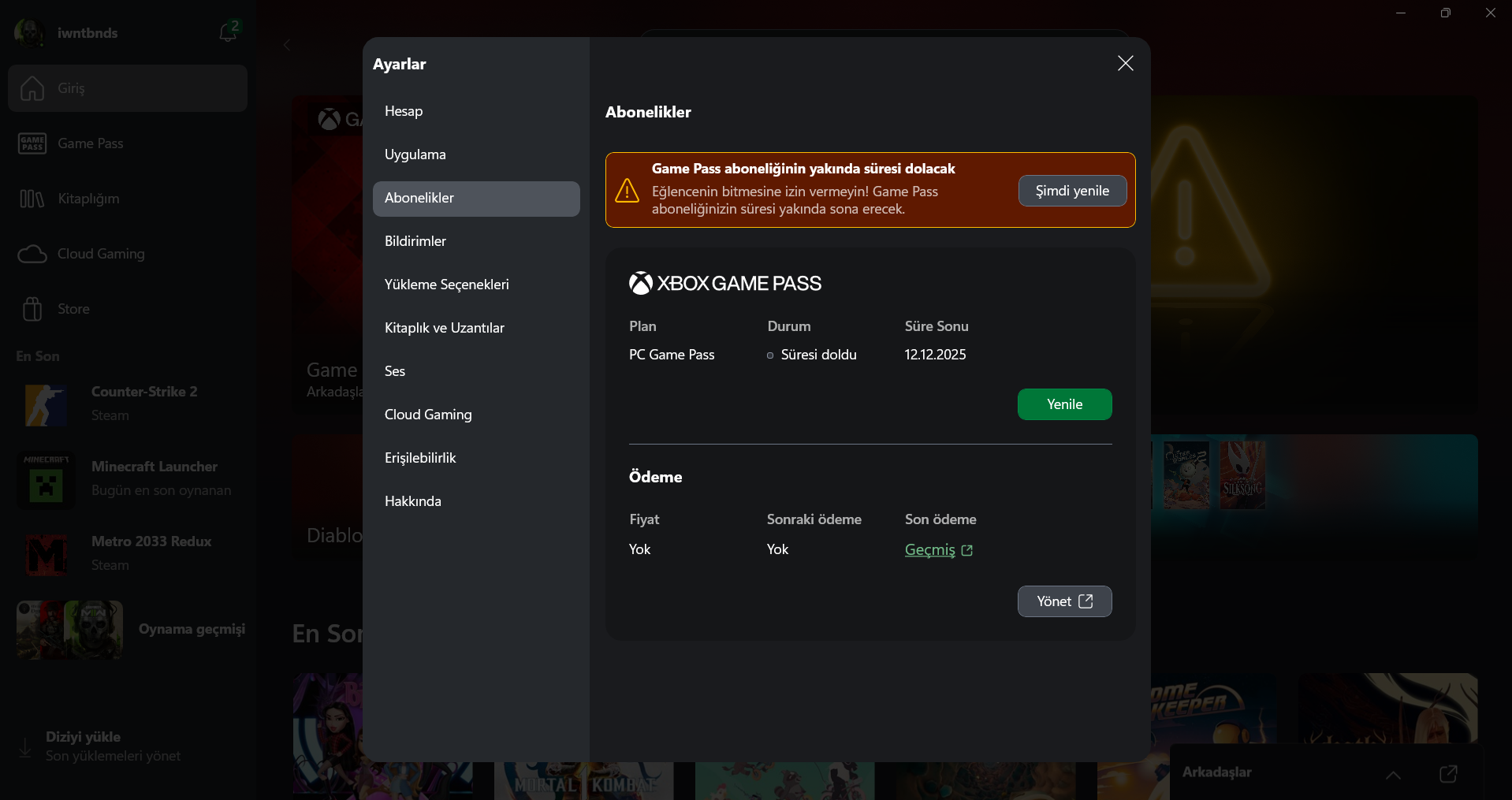
Task: Click the Arkadaşlar panel title
Action: pos(1216,772)
